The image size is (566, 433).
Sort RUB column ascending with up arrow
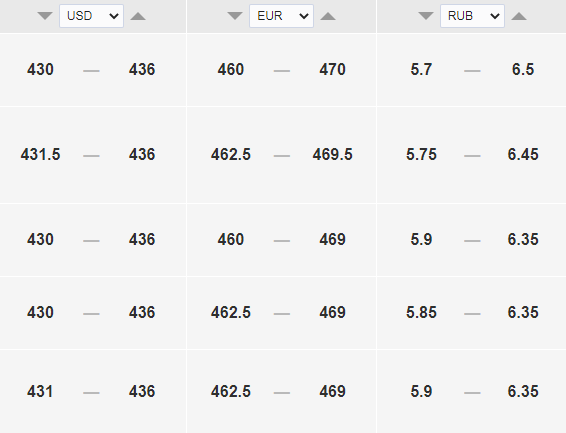pos(519,16)
